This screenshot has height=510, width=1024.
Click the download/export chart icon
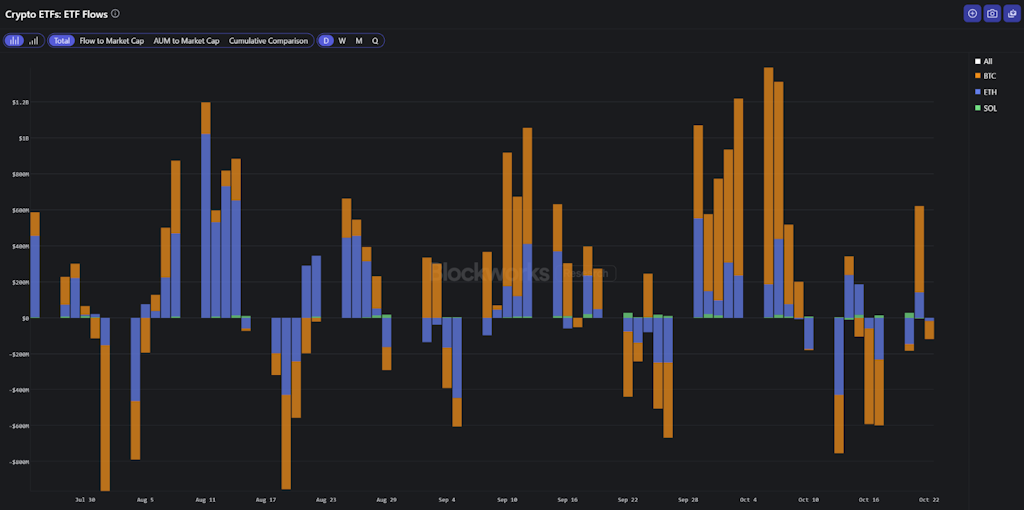point(1012,13)
